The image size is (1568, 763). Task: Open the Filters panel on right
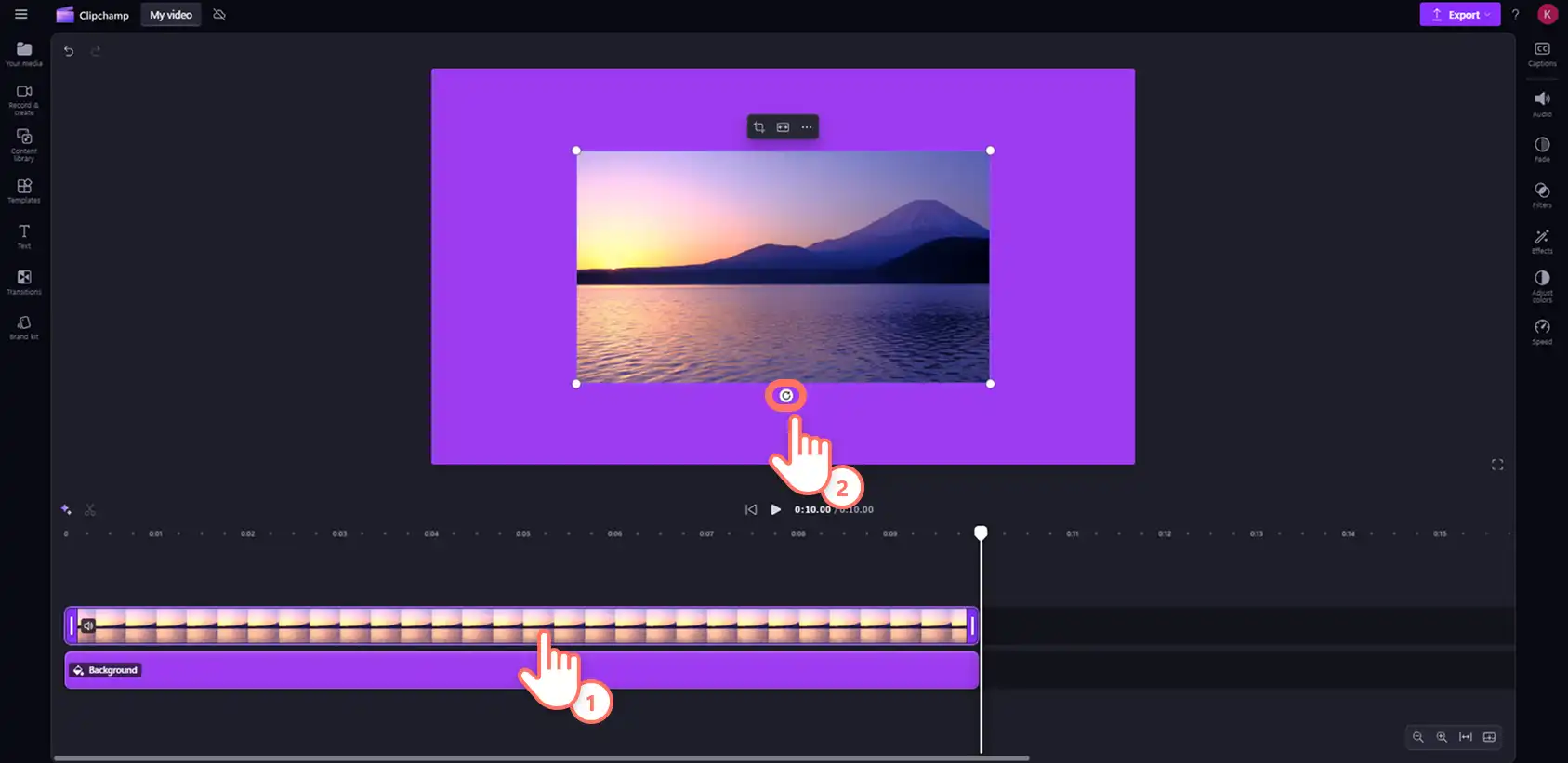click(1542, 195)
